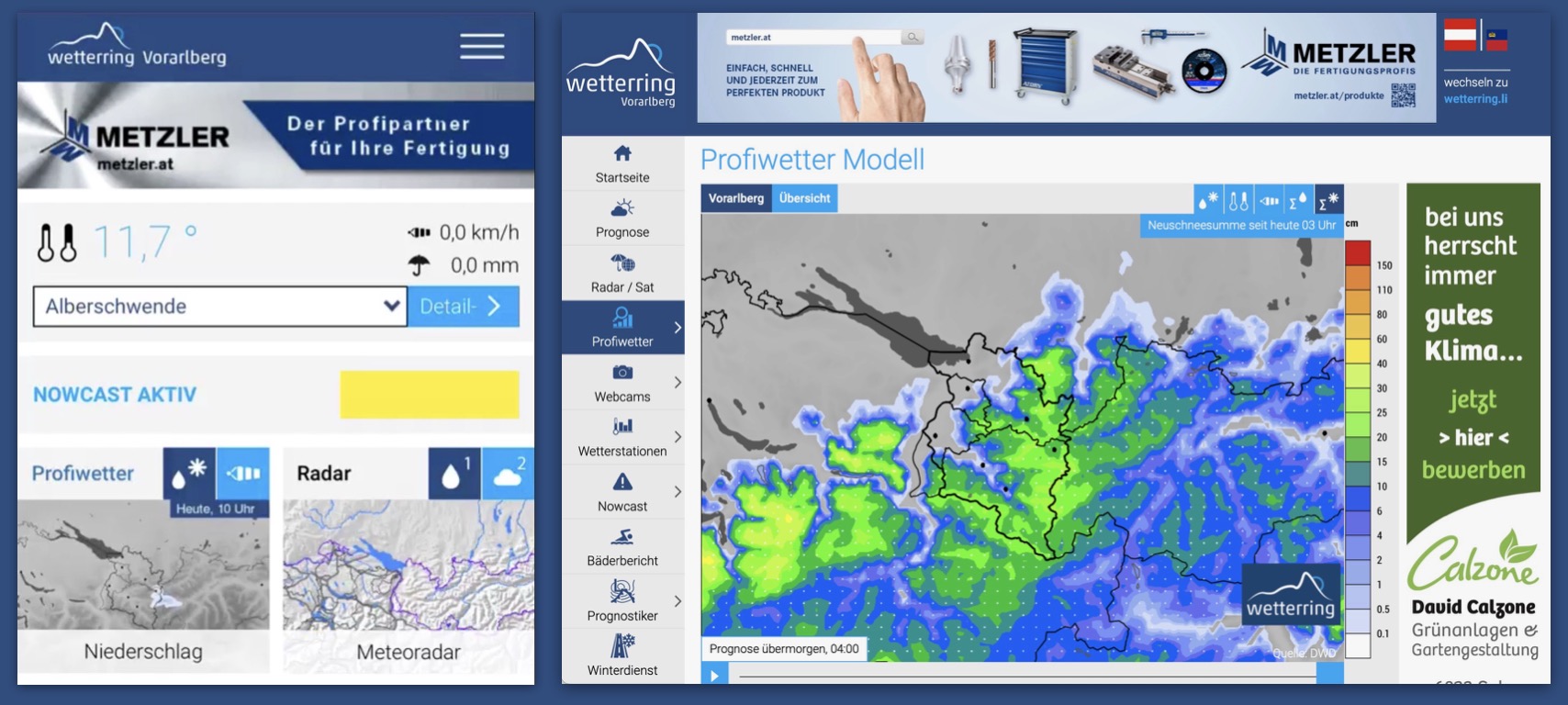Expand the Nowcast submenu arrow
The width and height of the screenshot is (1568, 705).
pos(678,491)
